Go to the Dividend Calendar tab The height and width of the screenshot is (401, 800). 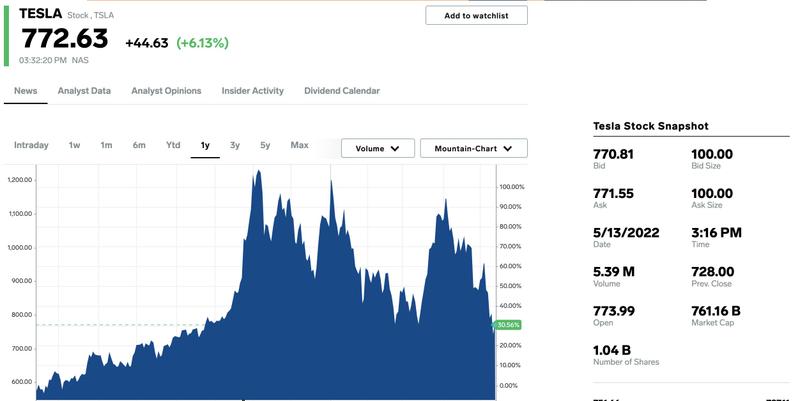342,91
